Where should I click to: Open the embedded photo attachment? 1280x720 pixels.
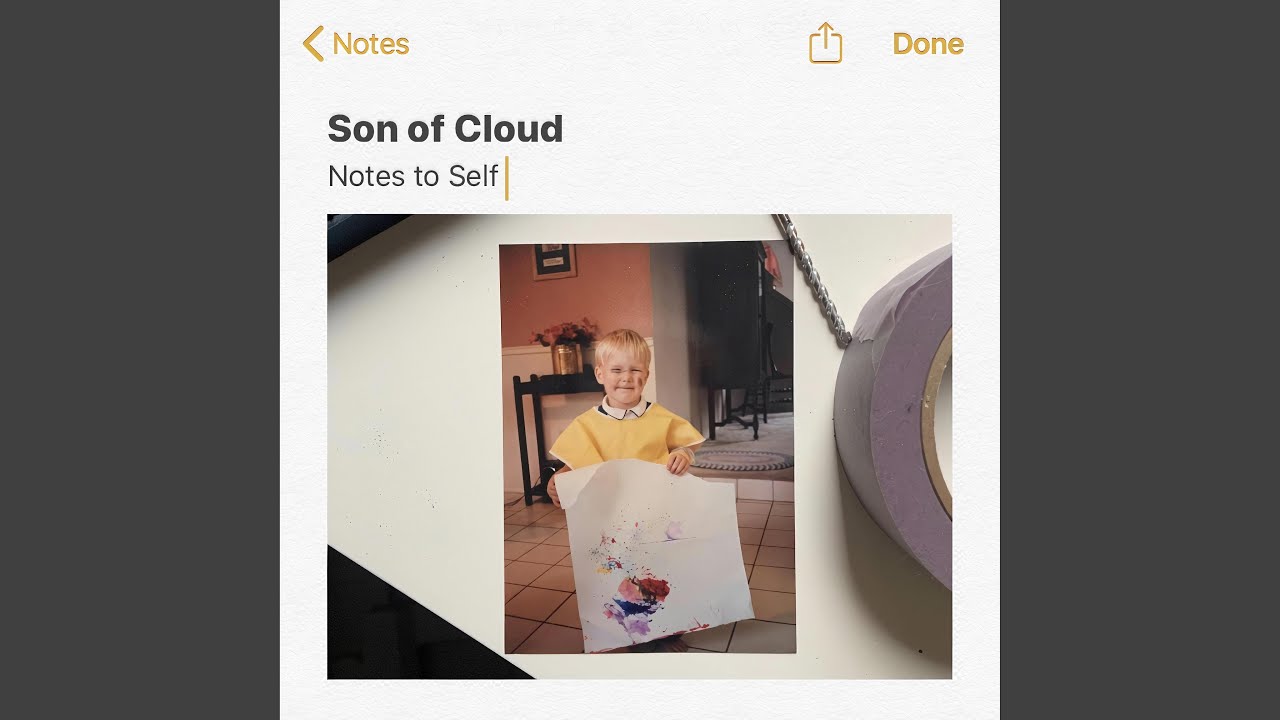click(640, 446)
